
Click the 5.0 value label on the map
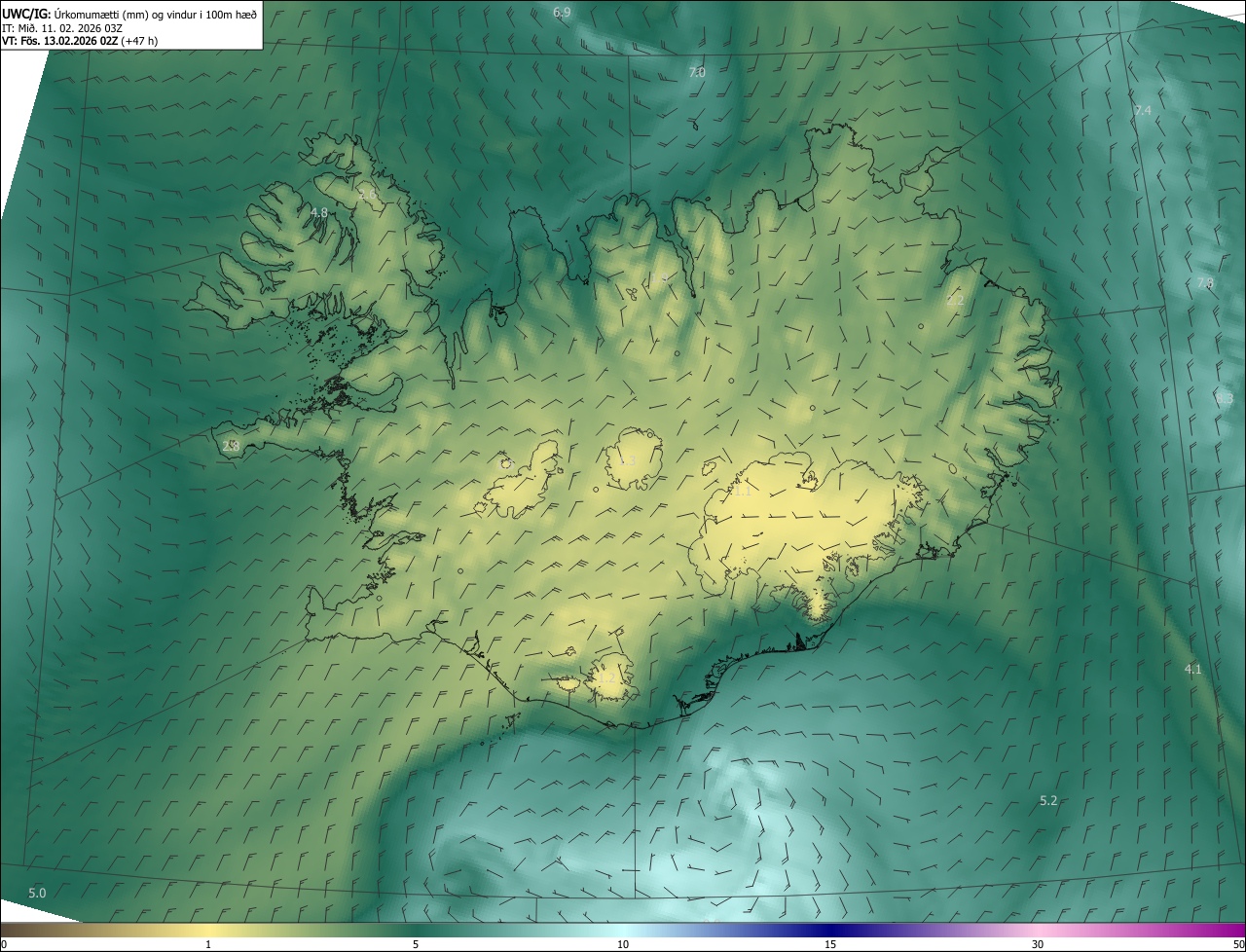(37, 893)
